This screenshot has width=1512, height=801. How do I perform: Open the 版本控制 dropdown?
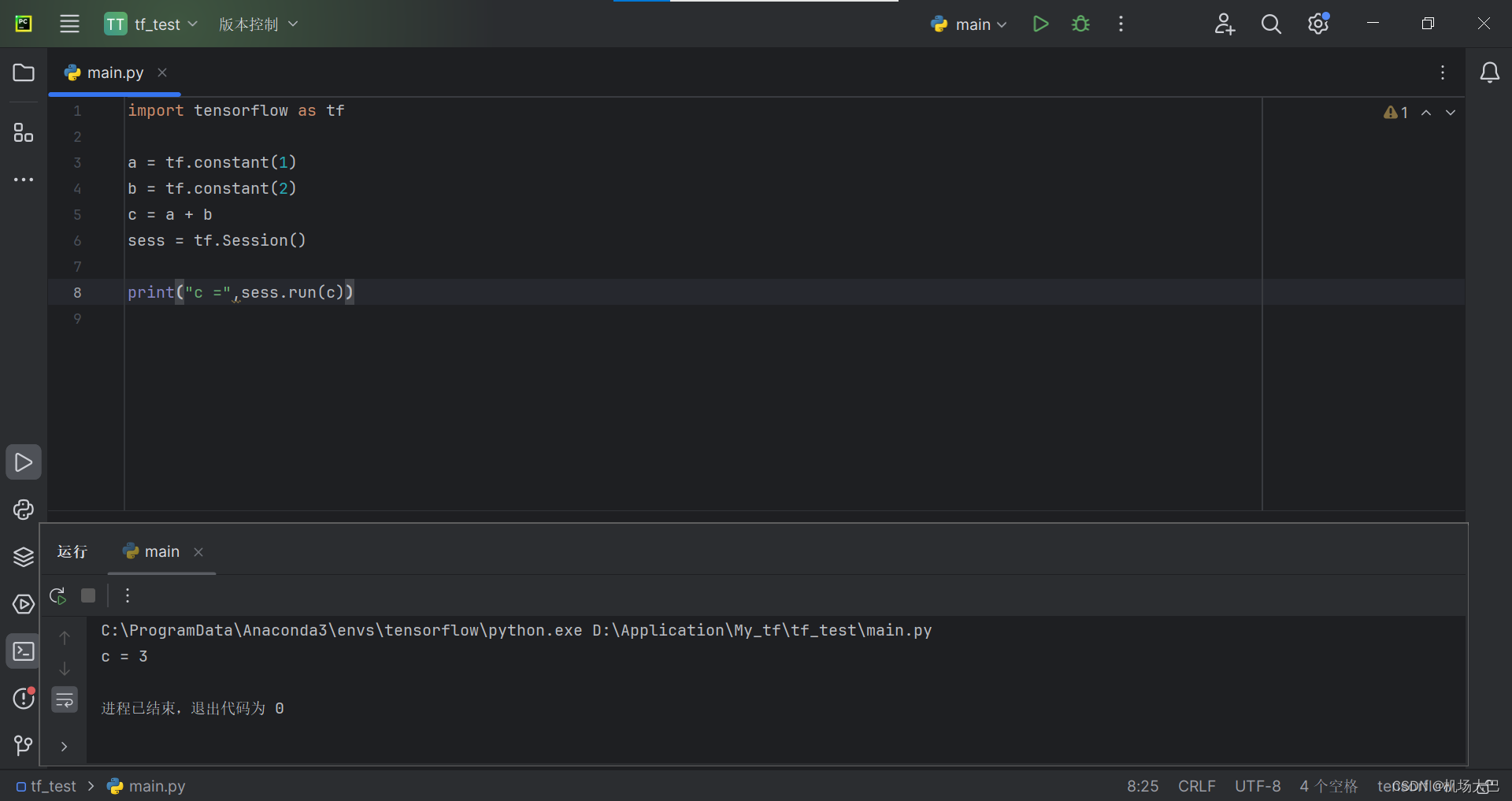click(258, 24)
